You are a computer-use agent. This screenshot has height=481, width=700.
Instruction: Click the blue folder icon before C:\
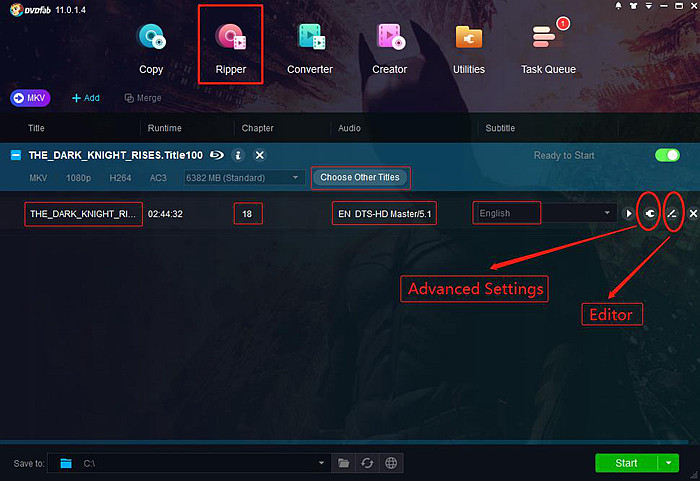tap(66, 463)
